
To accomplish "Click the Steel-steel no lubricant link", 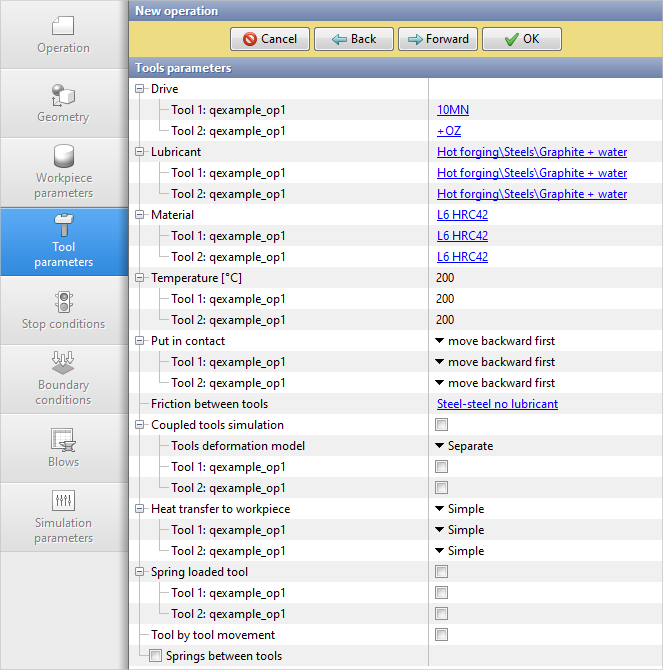I will 497,404.
